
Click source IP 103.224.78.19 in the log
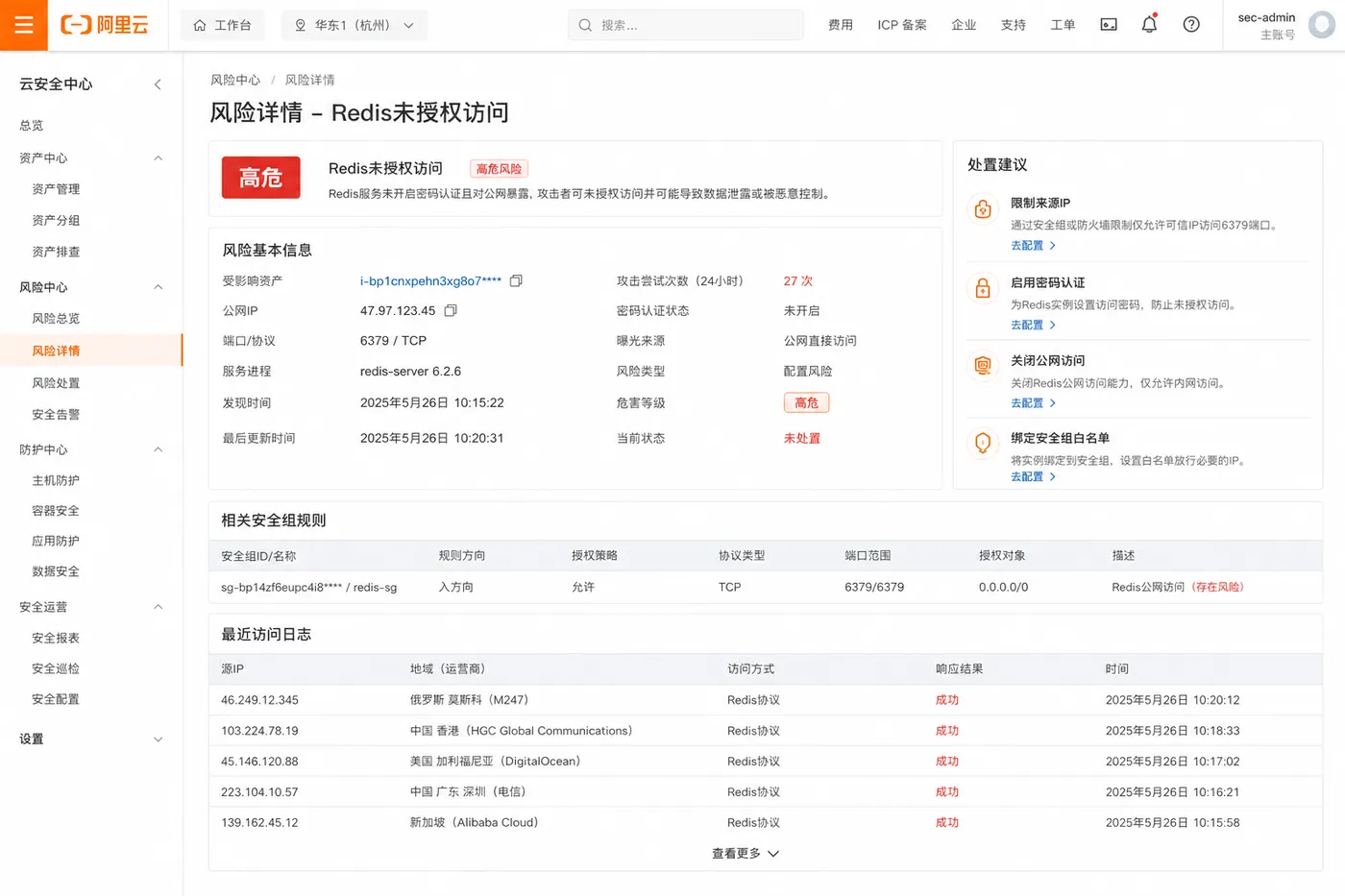259,732
